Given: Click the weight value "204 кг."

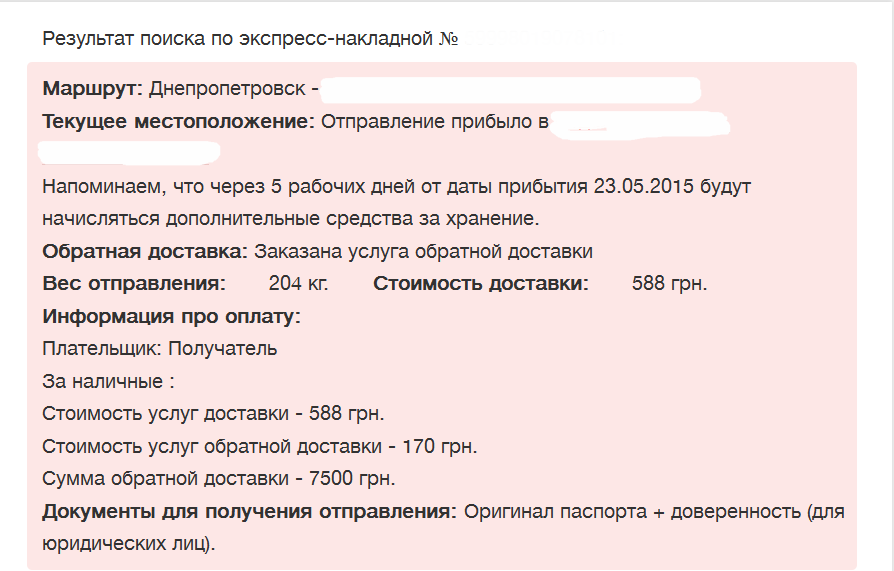Looking at the screenshot, I should tap(298, 283).
